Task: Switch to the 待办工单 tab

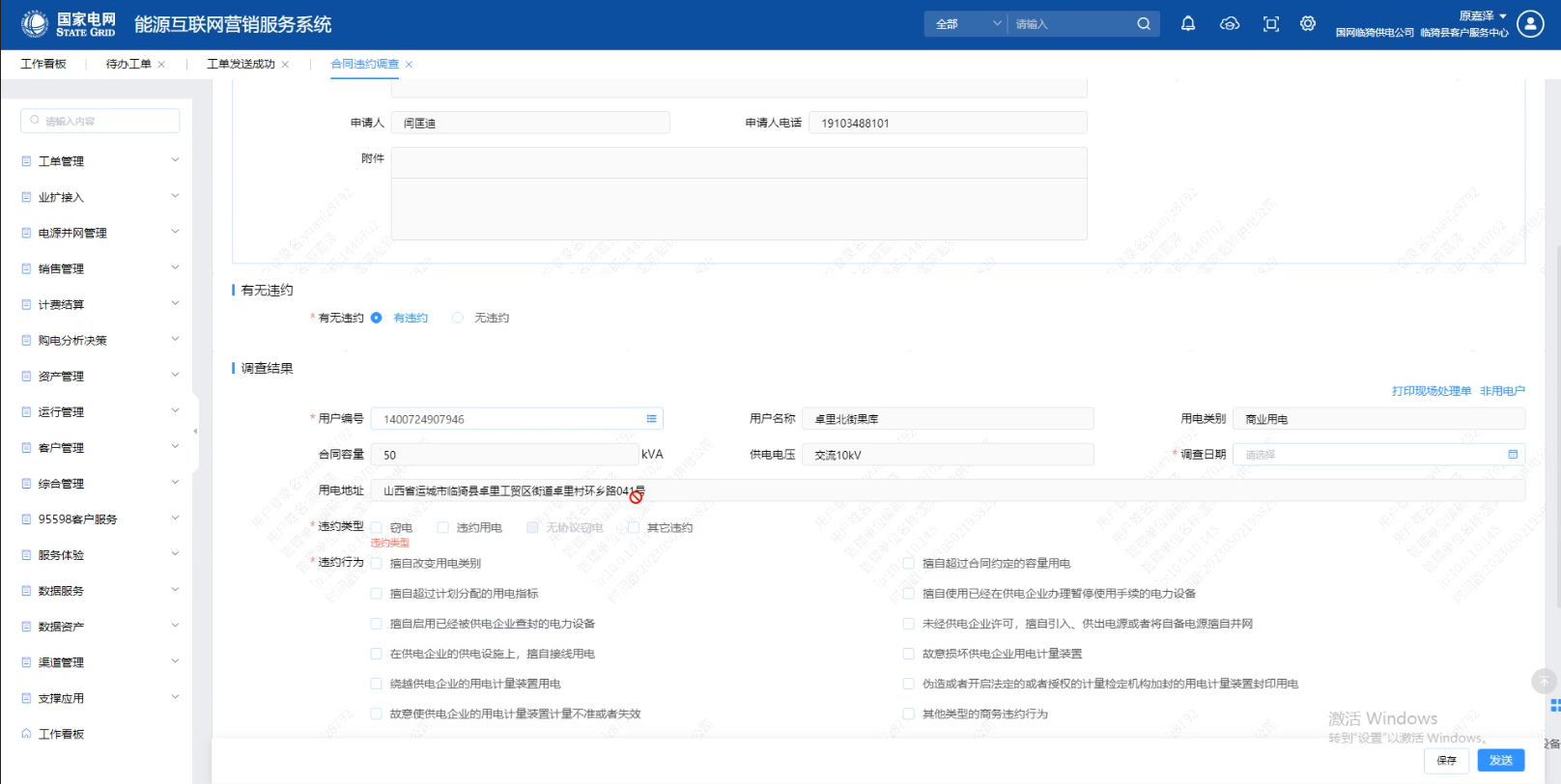Action: click(128, 64)
